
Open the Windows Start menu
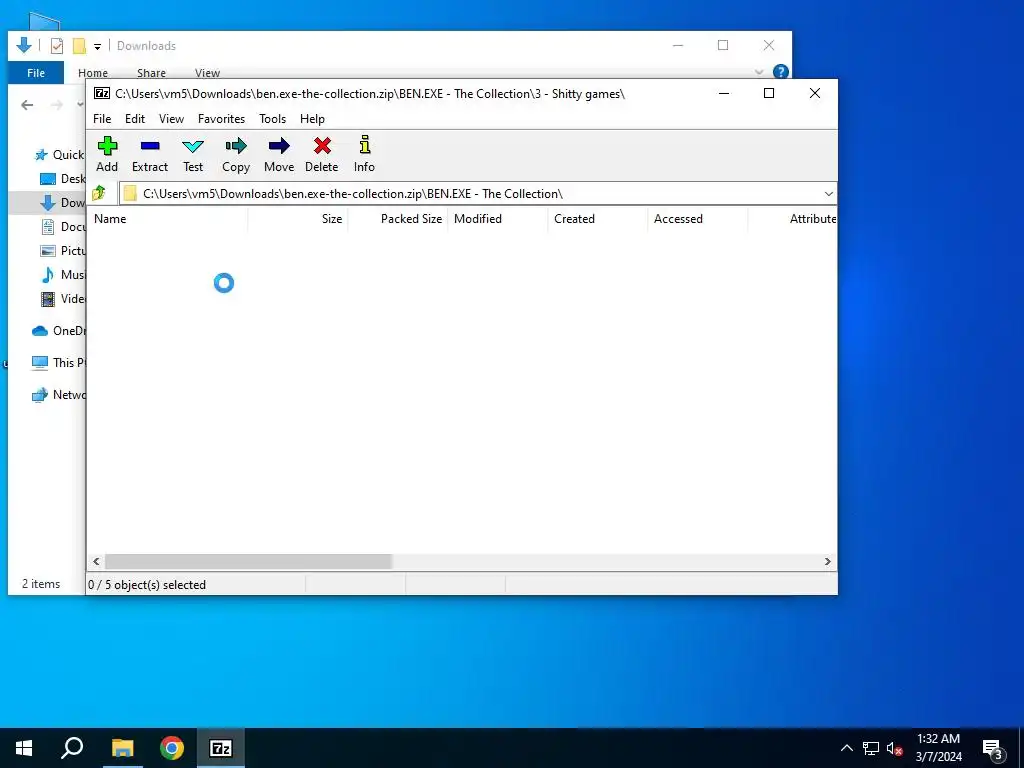point(24,748)
